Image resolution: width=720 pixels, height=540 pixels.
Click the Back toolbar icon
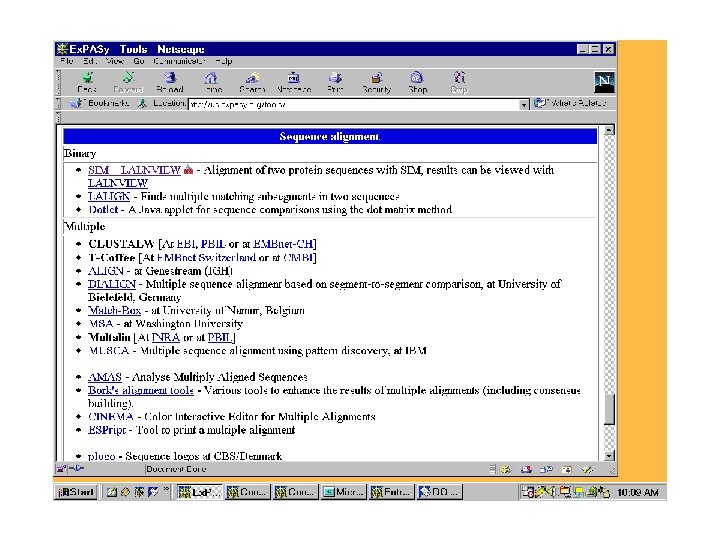tap(87, 82)
